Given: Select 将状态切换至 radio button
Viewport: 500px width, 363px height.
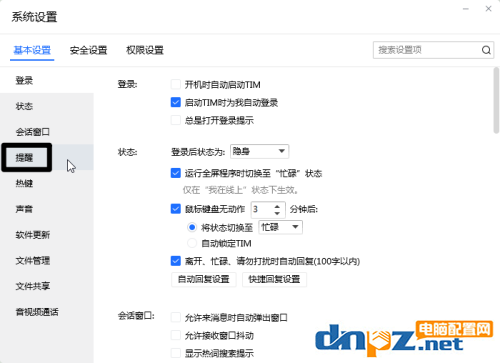Looking at the screenshot, I should (x=192, y=227).
